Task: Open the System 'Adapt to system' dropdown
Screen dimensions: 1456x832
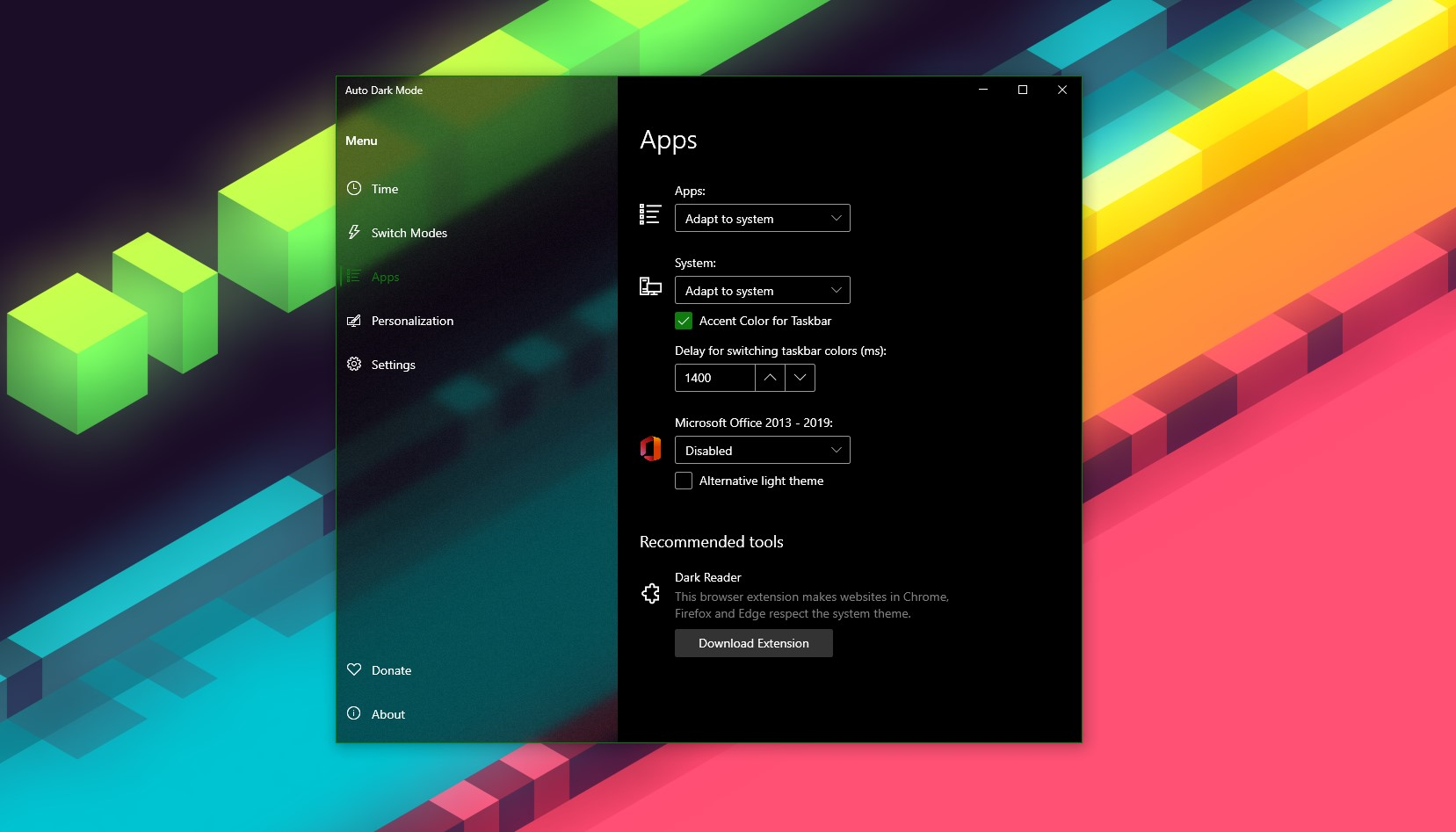Action: (761, 290)
